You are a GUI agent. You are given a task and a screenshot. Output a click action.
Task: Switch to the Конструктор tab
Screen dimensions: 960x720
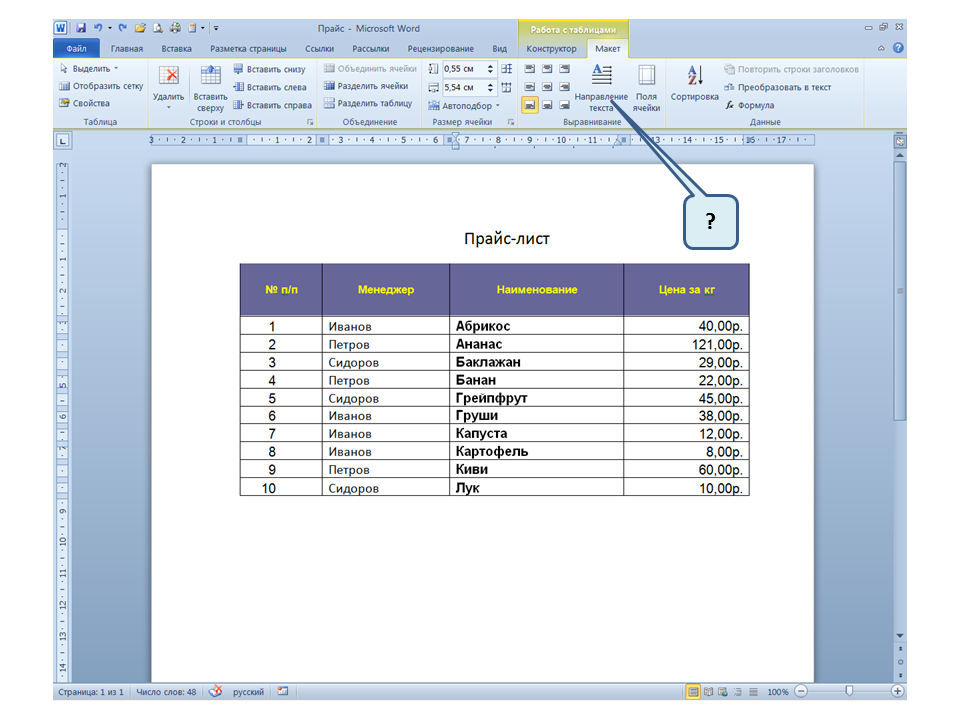pyautogui.click(x=551, y=48)
